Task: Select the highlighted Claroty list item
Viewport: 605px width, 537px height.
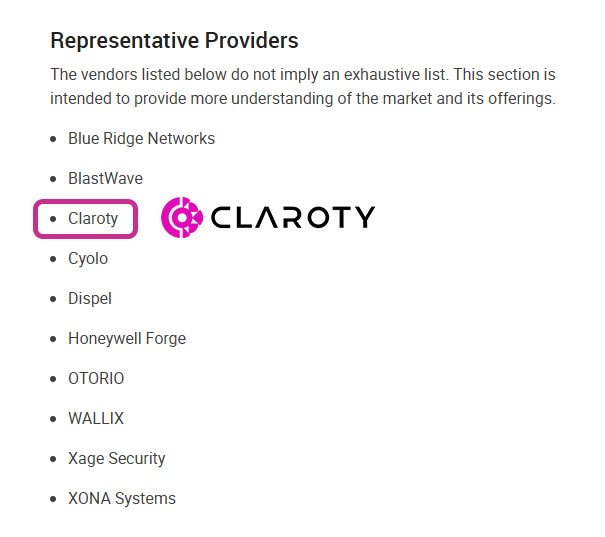Action: [93, 218]
